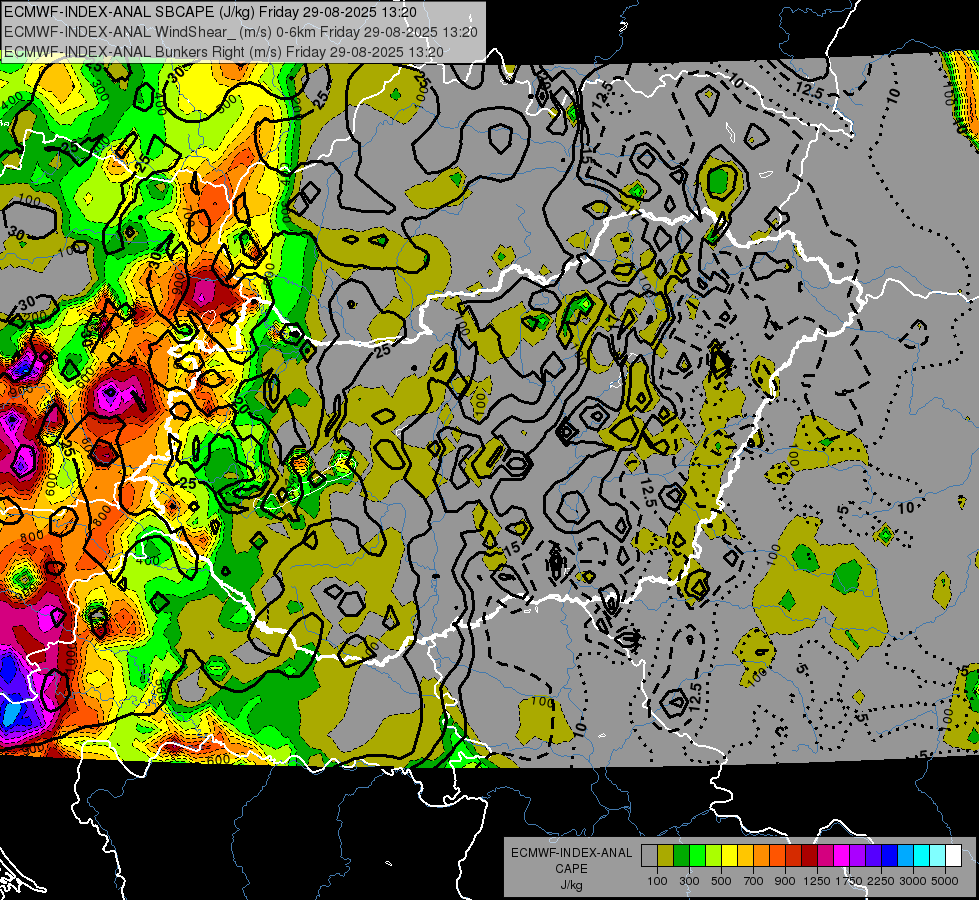Click the 500 value on the CAPE scale
This screenshot has height=900, width=979.
pyautogui.click(x=721, y=881)
